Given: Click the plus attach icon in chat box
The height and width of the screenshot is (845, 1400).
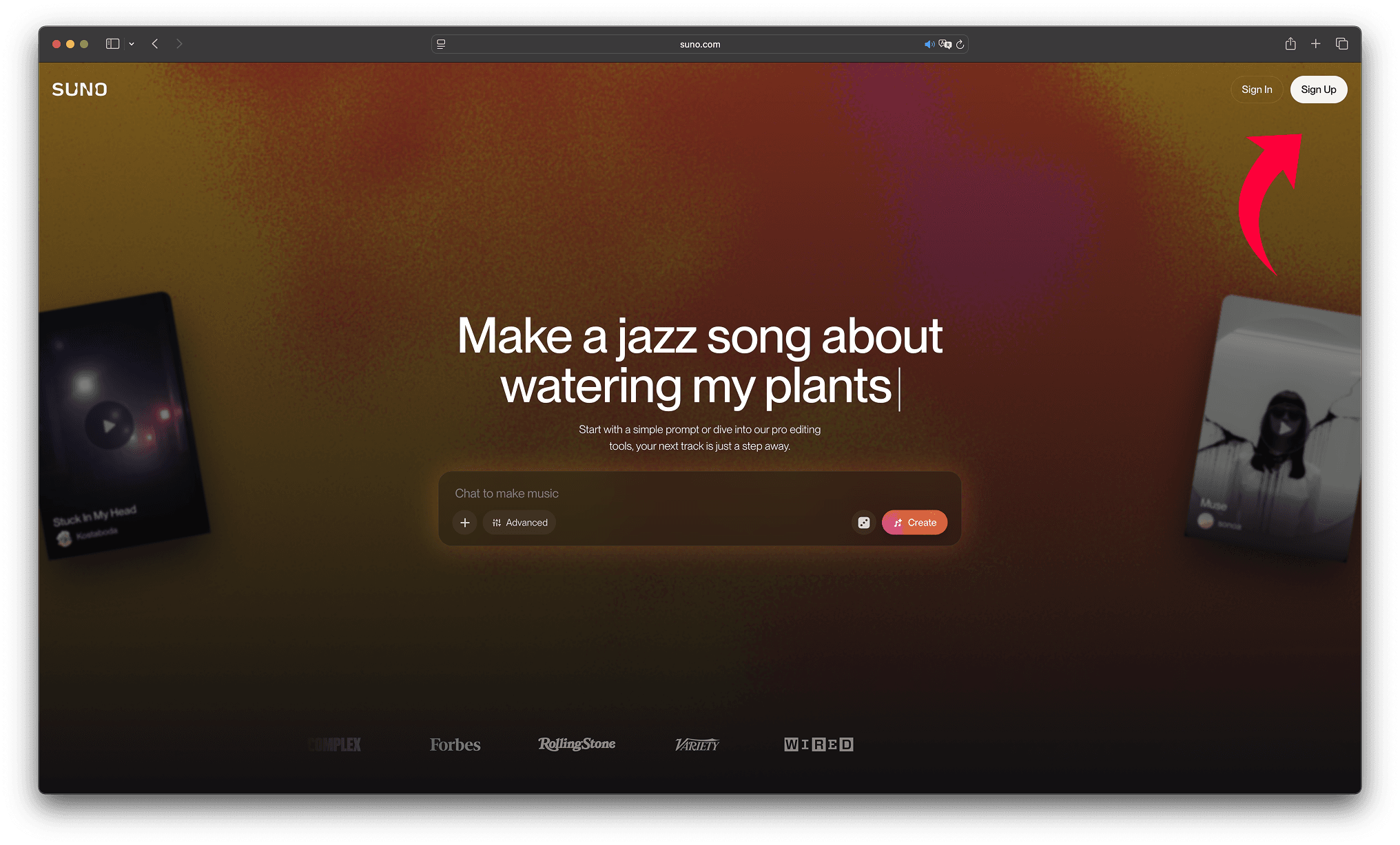Looking at the screenshot, I should 465,523.
